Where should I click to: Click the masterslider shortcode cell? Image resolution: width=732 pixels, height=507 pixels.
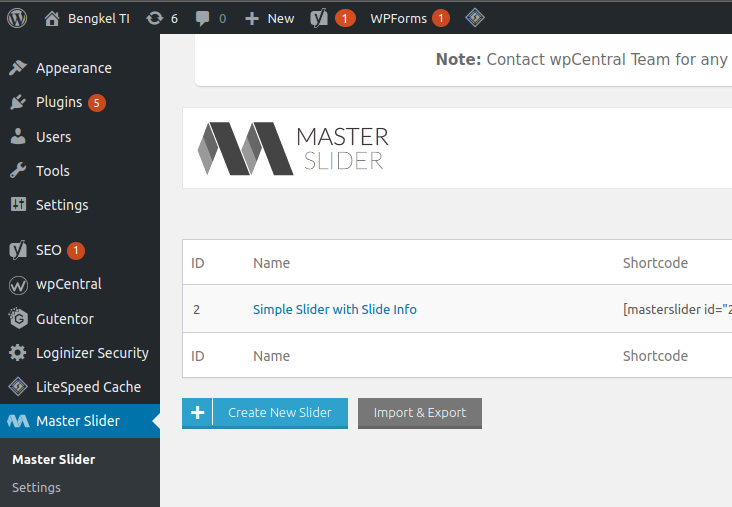(677, 310)
